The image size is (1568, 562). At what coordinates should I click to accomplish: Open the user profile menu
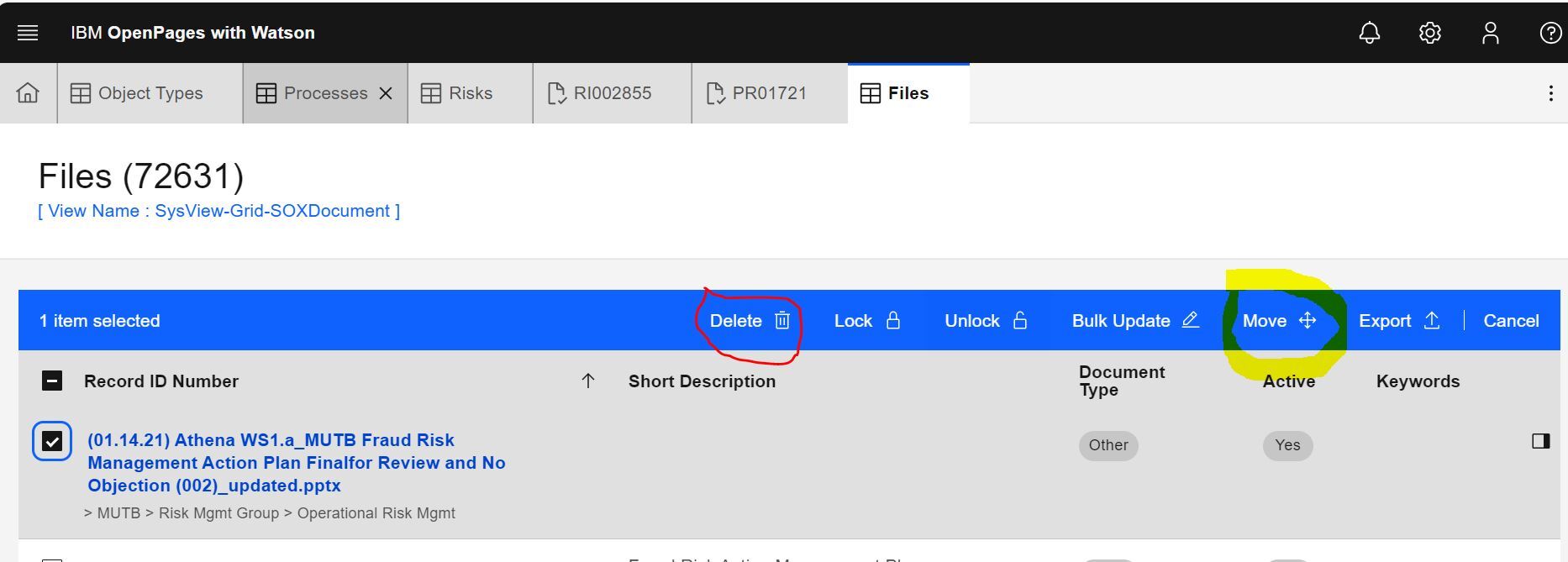[x=1490, y=33]
